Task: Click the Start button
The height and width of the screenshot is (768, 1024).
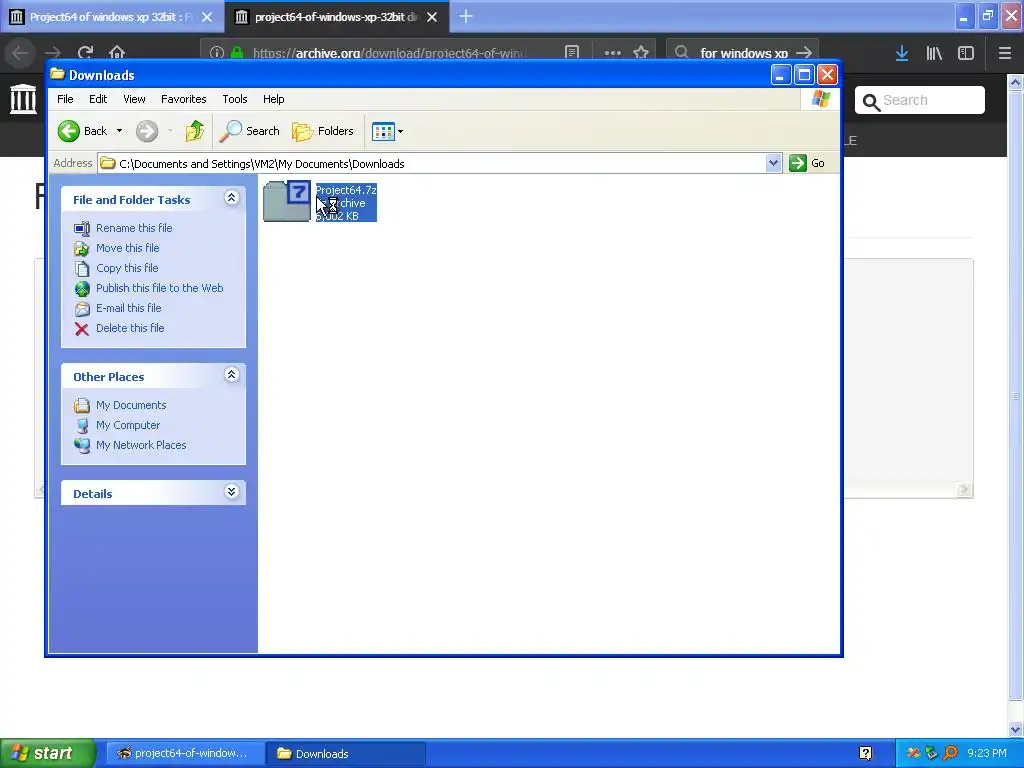Action: (x=47, y=753)
